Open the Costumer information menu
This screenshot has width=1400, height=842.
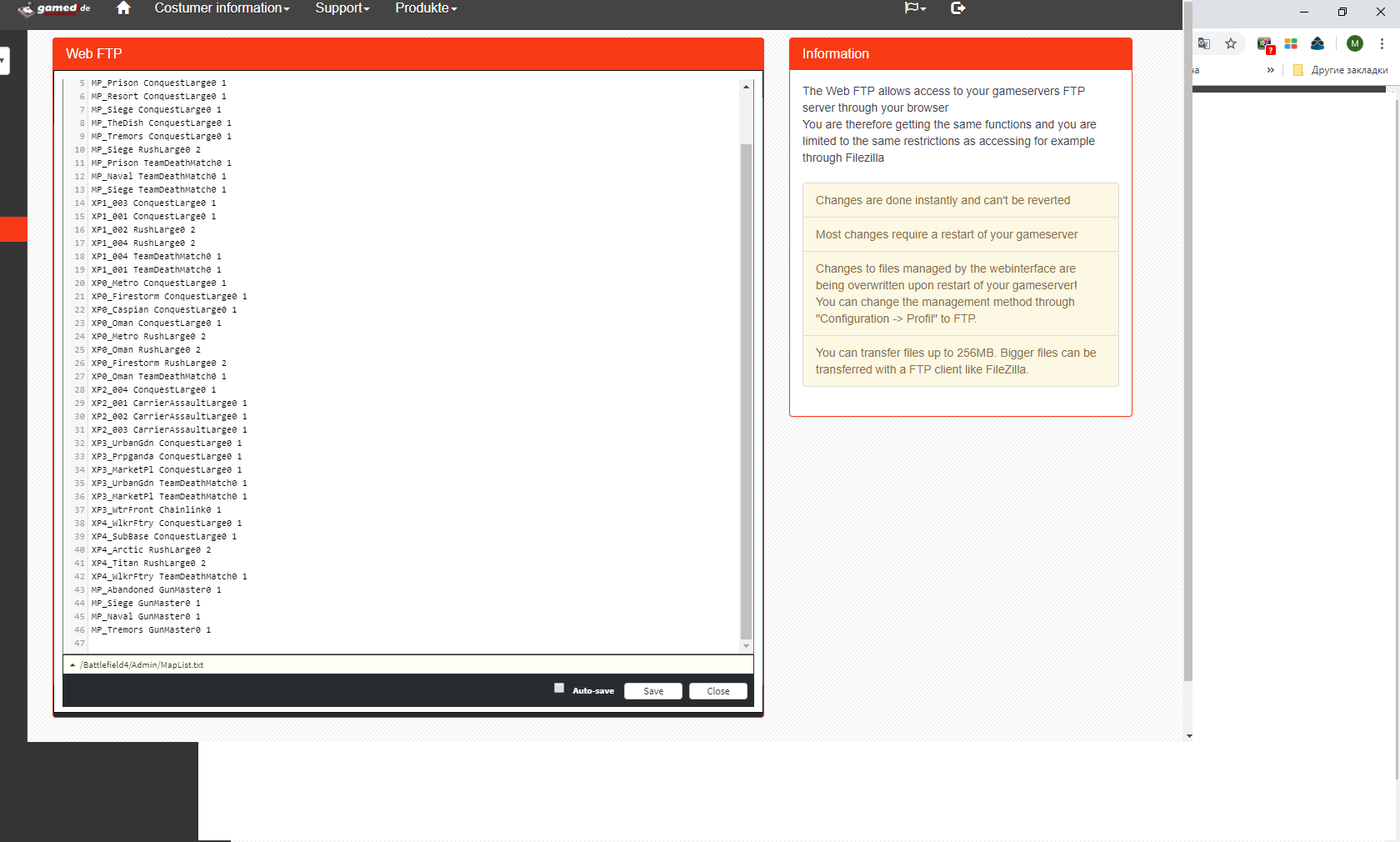[222, 8]
